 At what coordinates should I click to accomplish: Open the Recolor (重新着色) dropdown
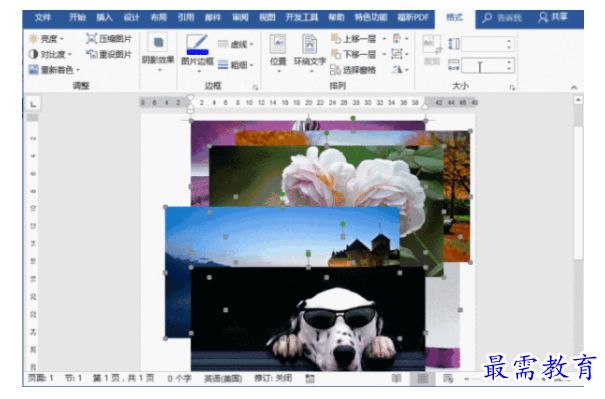pos(54,70)
